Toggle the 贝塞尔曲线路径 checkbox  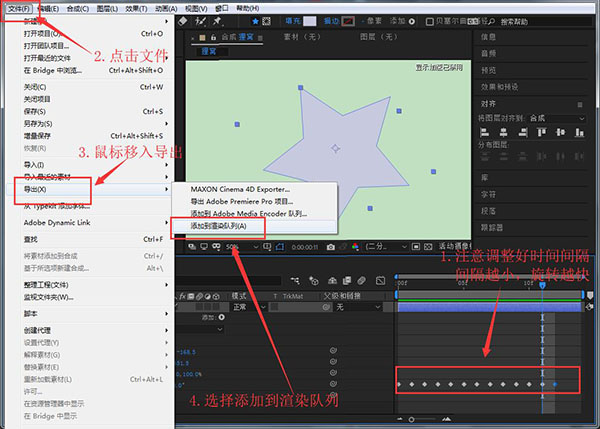pos(429,22)
